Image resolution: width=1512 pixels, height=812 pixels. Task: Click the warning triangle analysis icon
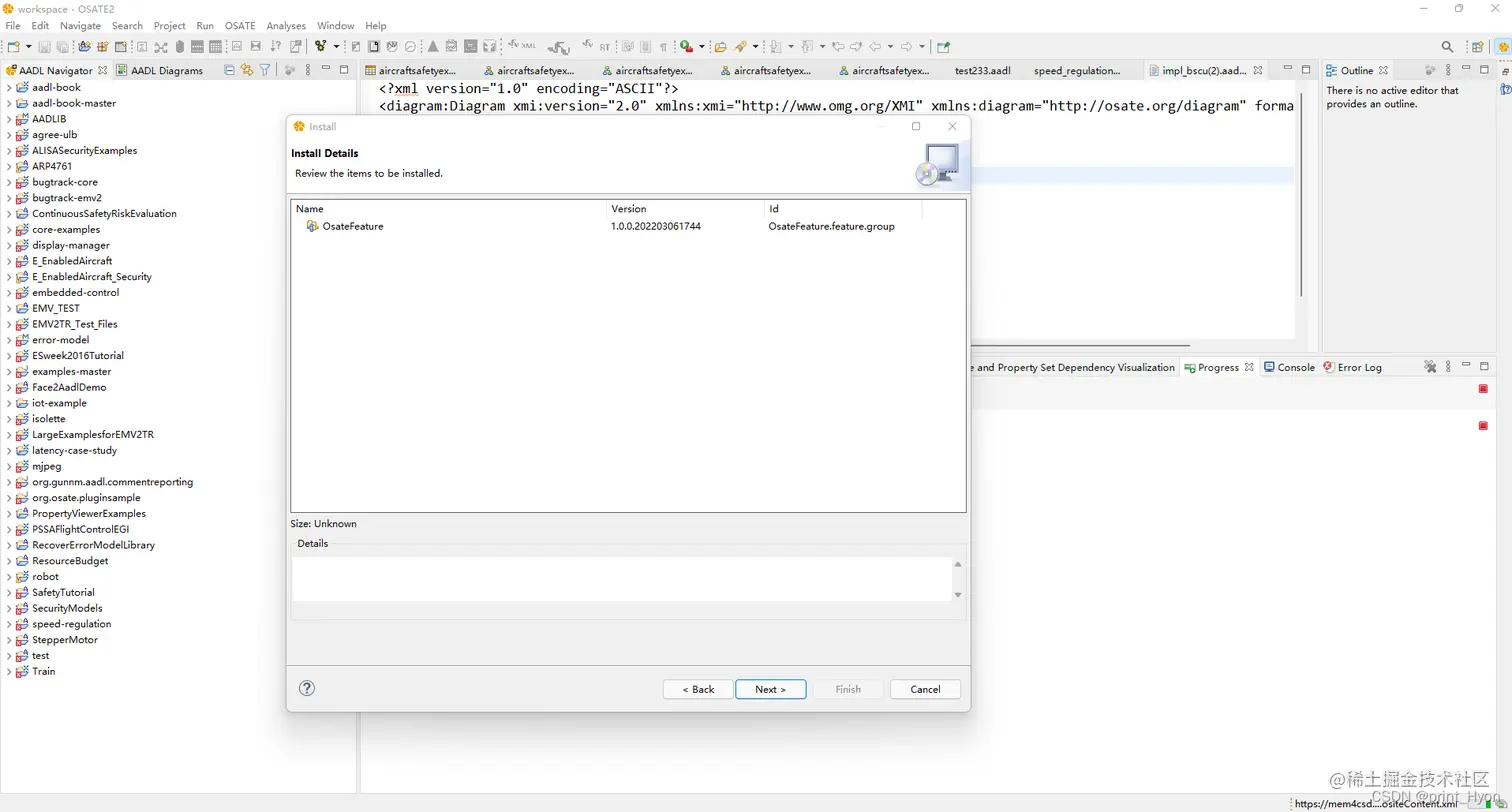tap(433, 47)
